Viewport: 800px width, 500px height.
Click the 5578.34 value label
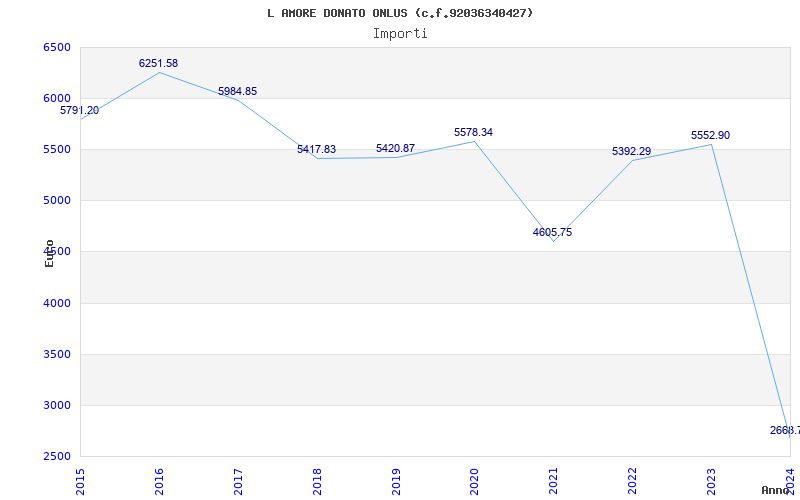tap(473, 132)
